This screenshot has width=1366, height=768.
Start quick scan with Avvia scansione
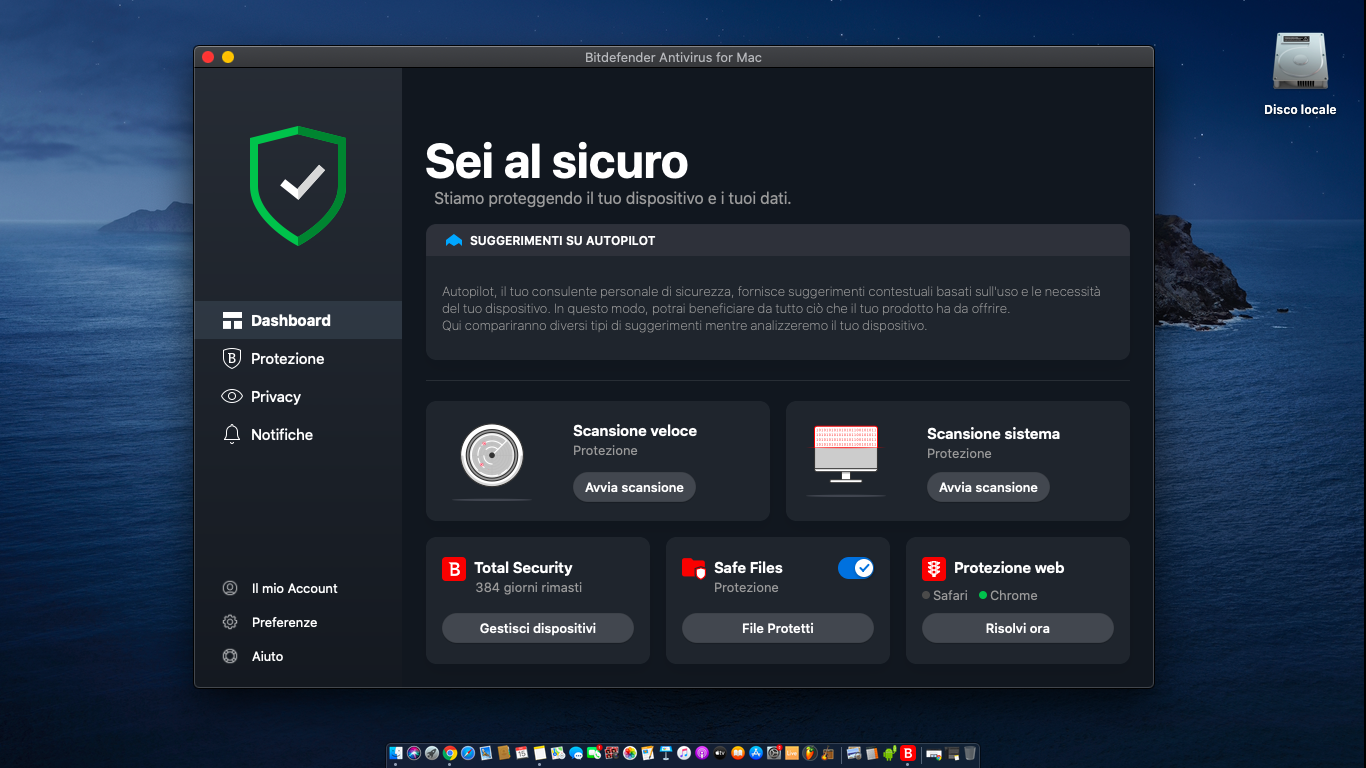[x=634, y=487]
